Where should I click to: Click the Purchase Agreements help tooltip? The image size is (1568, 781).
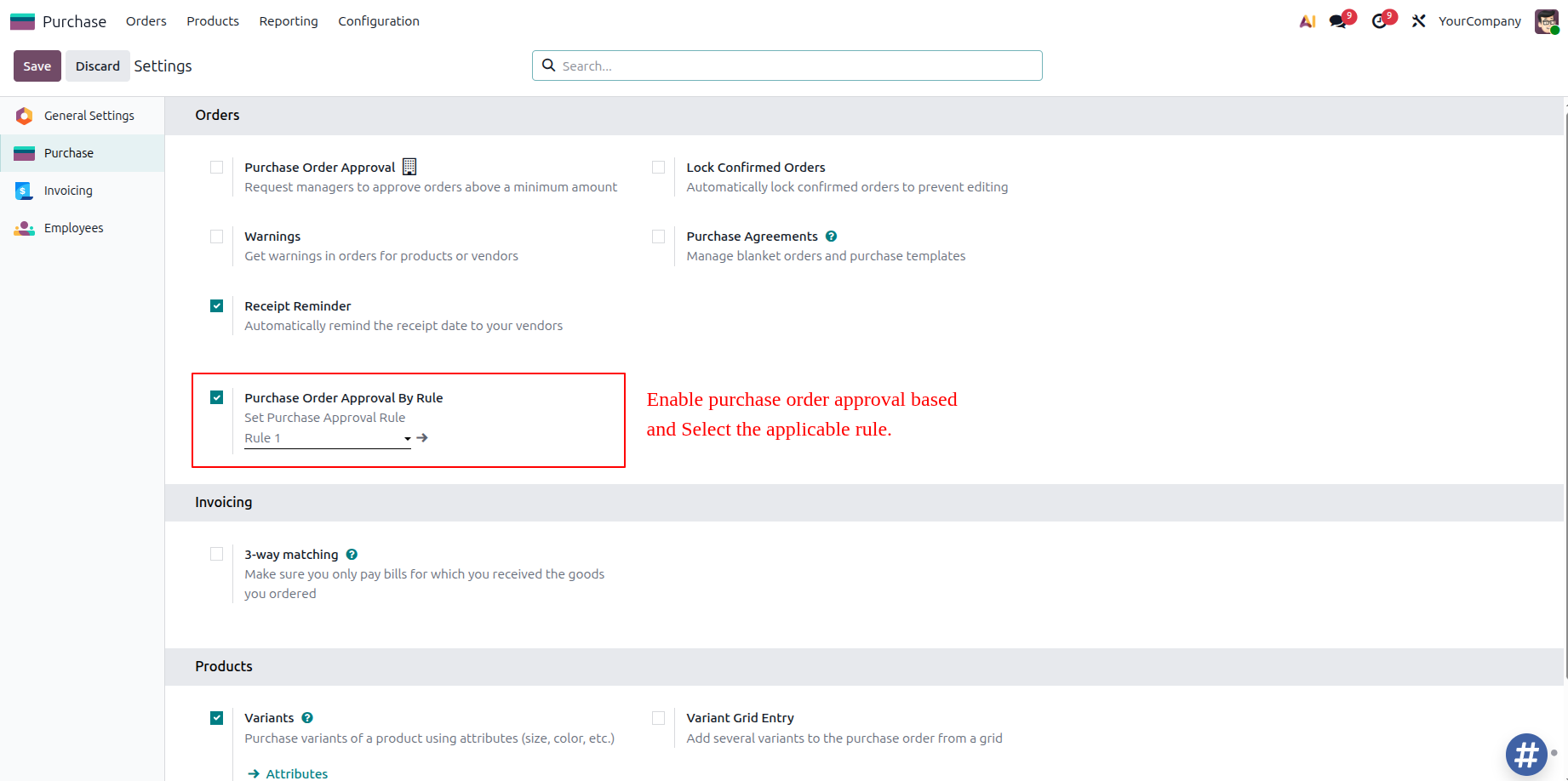pyautogui.click(x=832, y=236)
